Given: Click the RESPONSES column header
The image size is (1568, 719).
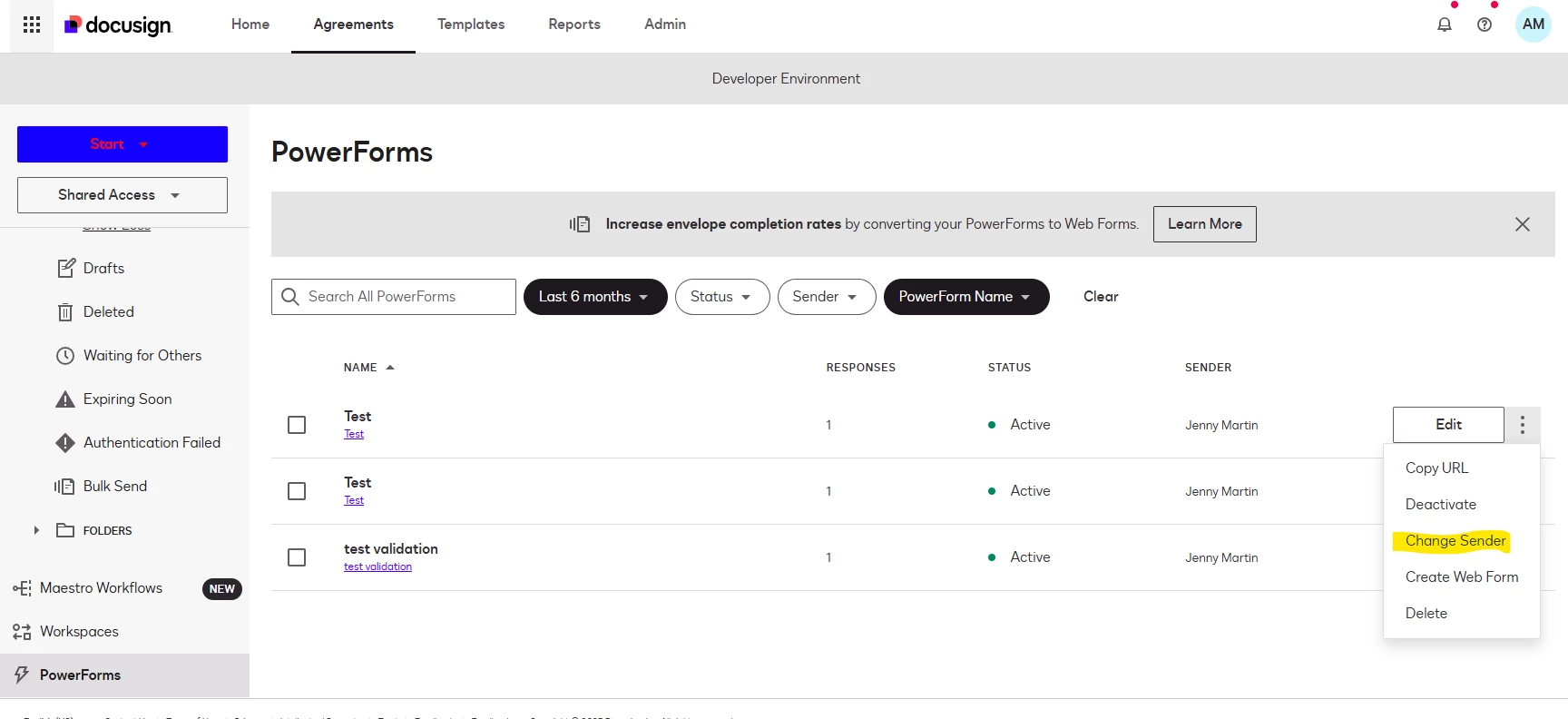Looking at the screenshot, I should tap(861, 368).
